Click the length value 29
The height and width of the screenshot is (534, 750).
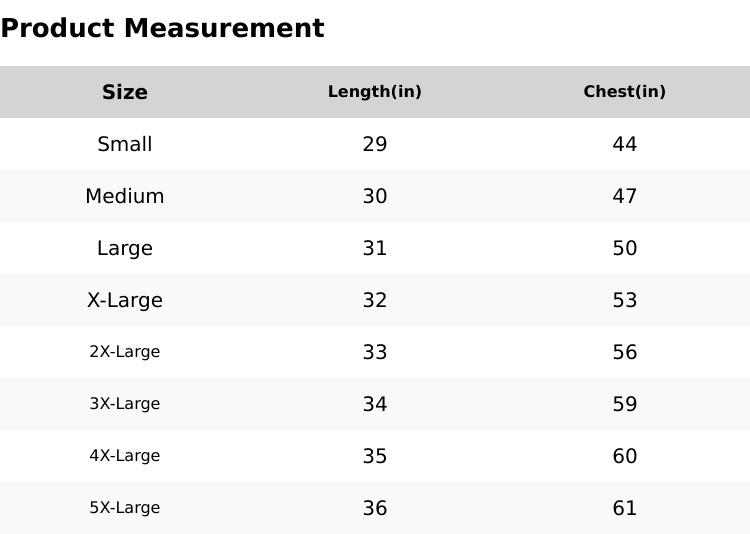coord(375,144)
